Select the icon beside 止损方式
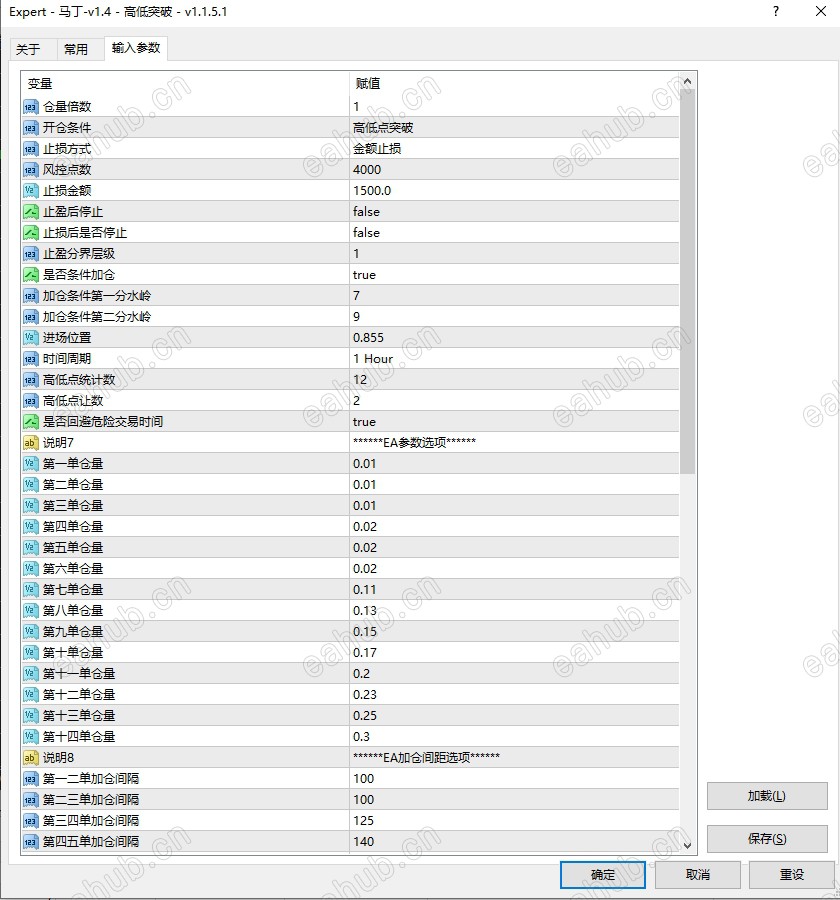840x900 pixels. (x=30, y=149)
